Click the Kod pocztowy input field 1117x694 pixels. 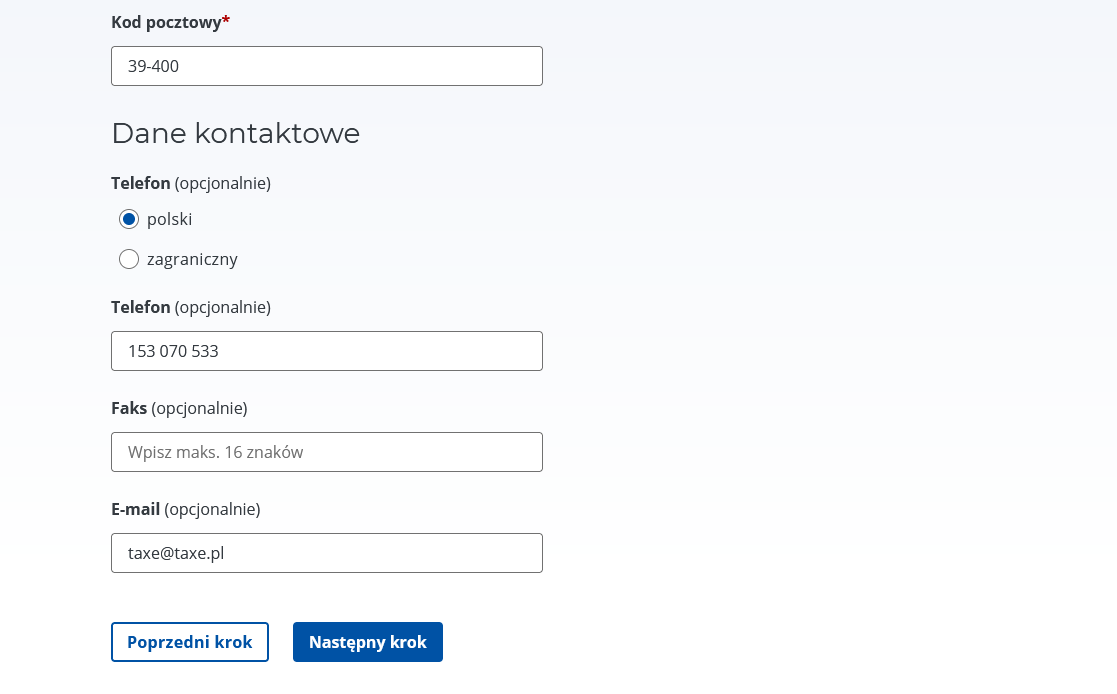[x=326, y=66]
